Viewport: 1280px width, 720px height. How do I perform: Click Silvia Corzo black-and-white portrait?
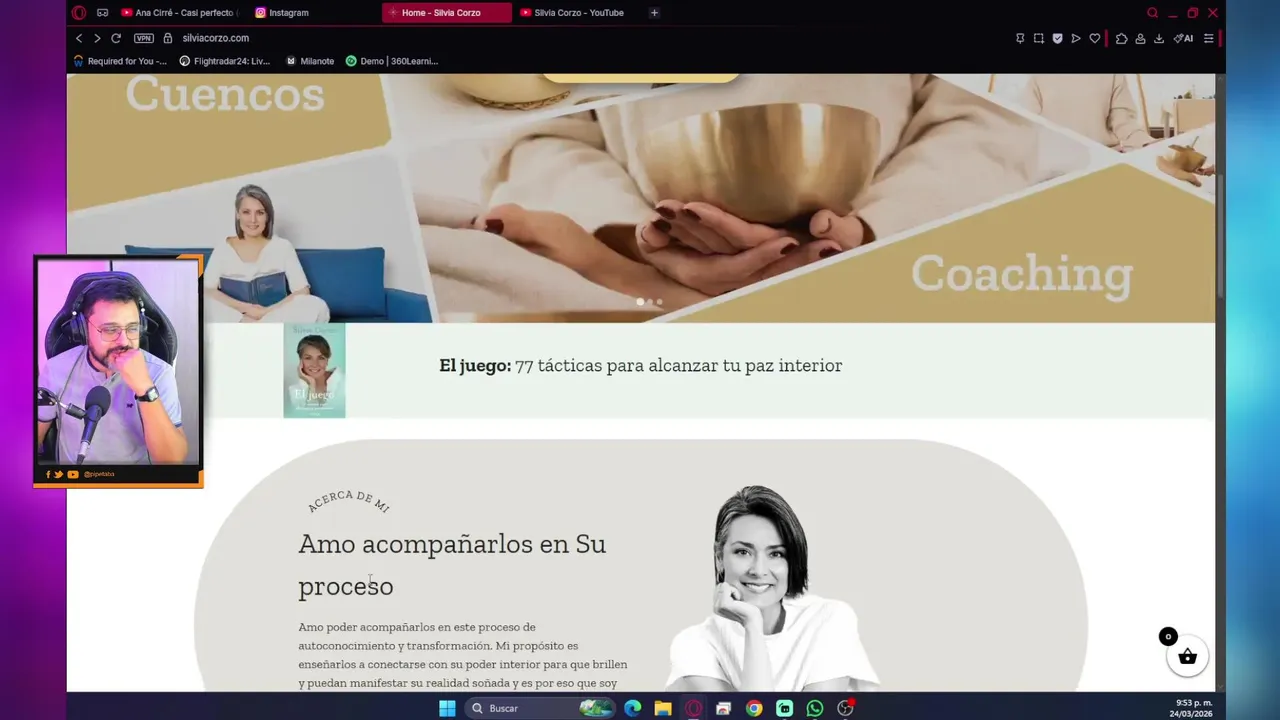[770, 588]
